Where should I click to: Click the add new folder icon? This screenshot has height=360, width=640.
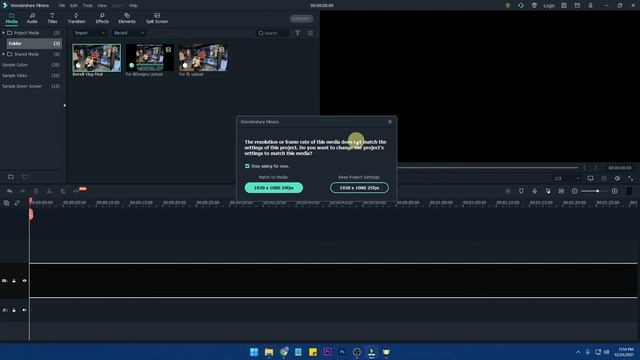pos(11,177)
